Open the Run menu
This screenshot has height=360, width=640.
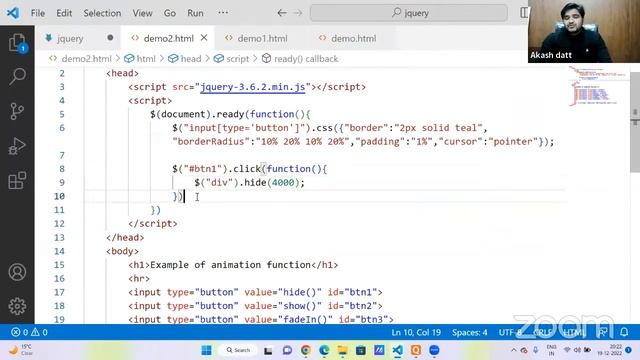click(195, 13)
